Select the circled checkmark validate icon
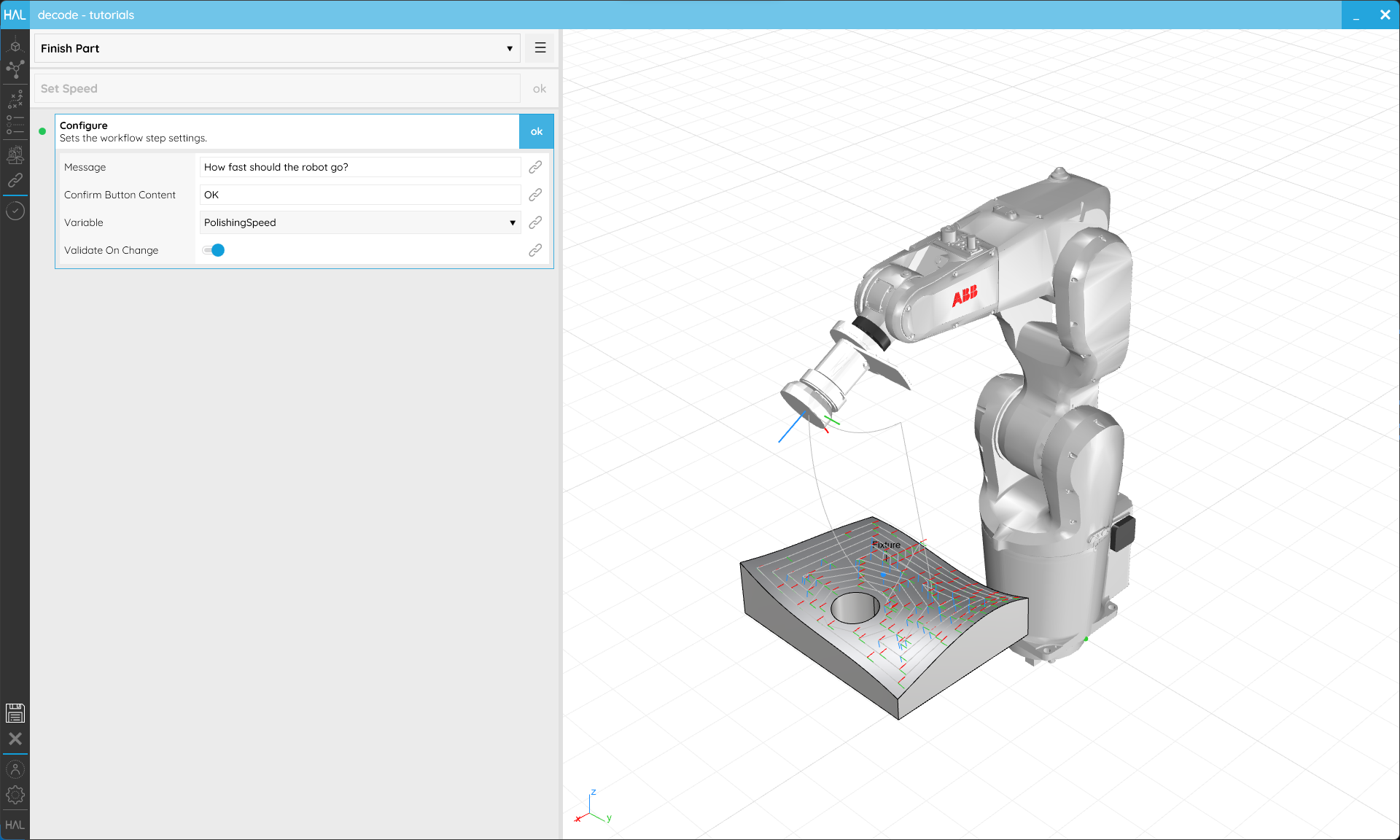1400x840 pixels. [15, 211]
